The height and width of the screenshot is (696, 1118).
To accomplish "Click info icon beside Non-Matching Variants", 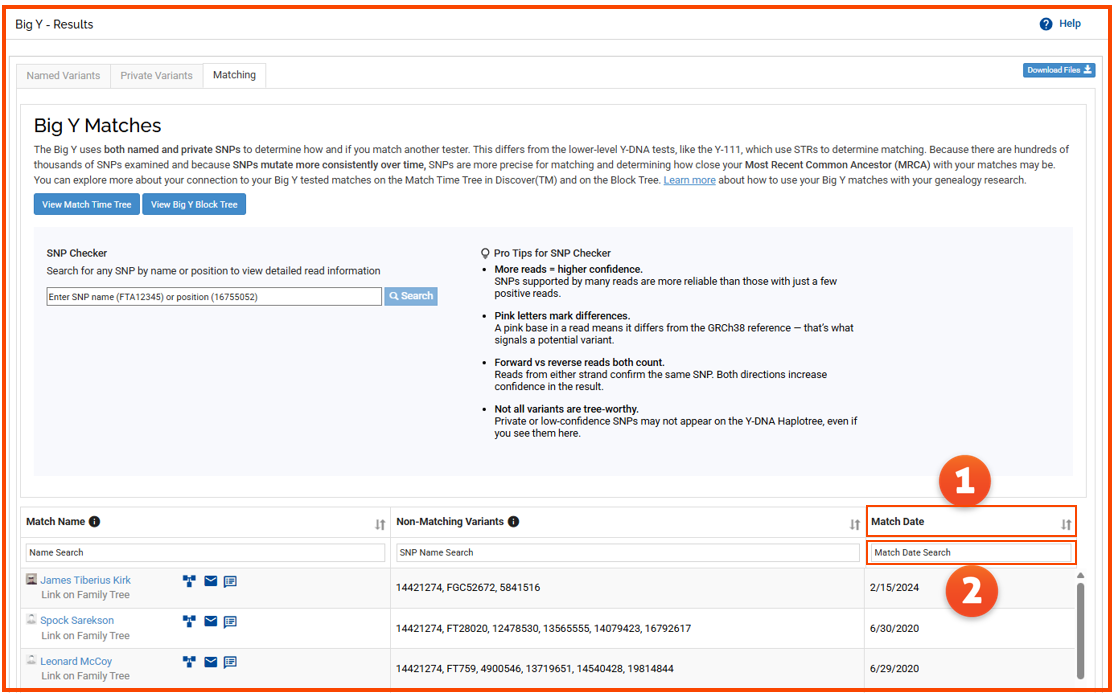I will [513, 522].
